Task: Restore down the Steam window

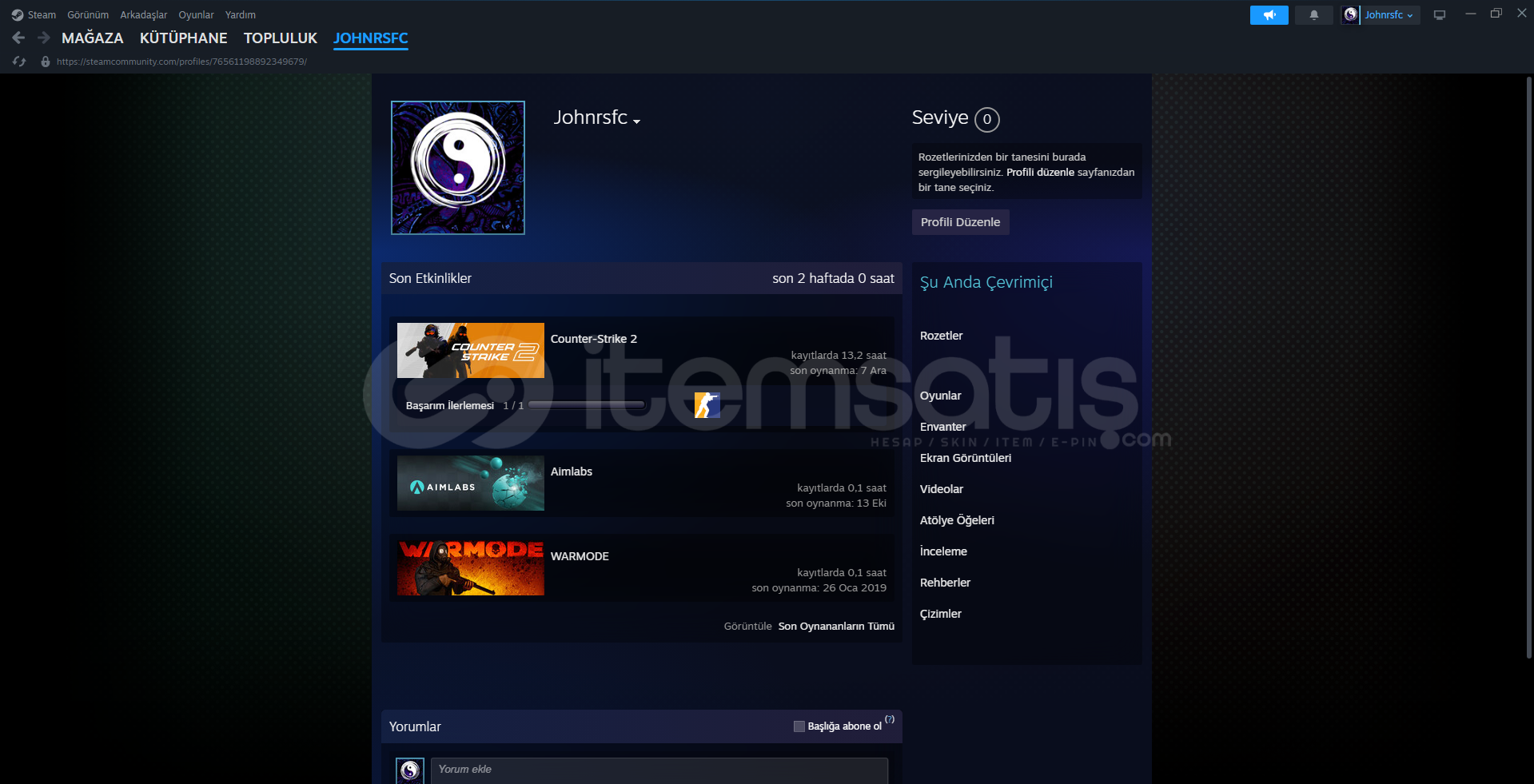Action: click(1496, 14)
